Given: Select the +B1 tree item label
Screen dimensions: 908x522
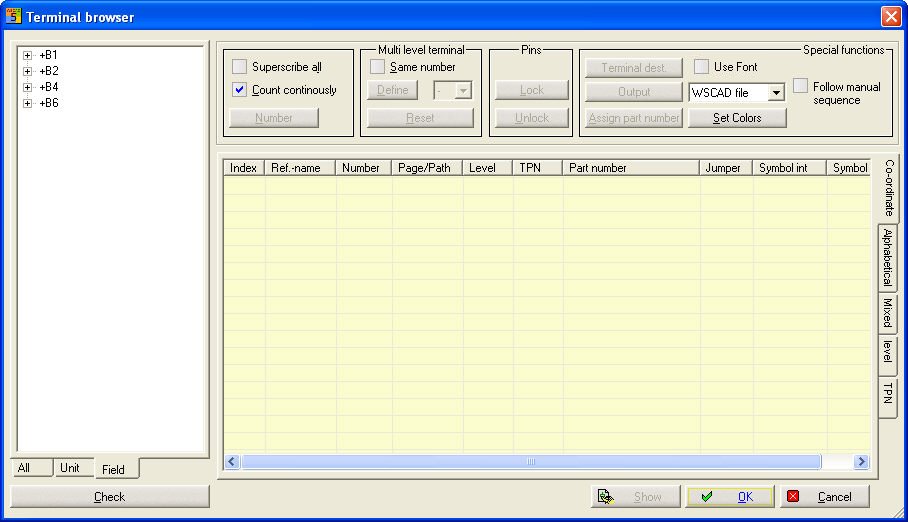Looking at the screenshot, I should pyautogui.click(x=48, y=55).
